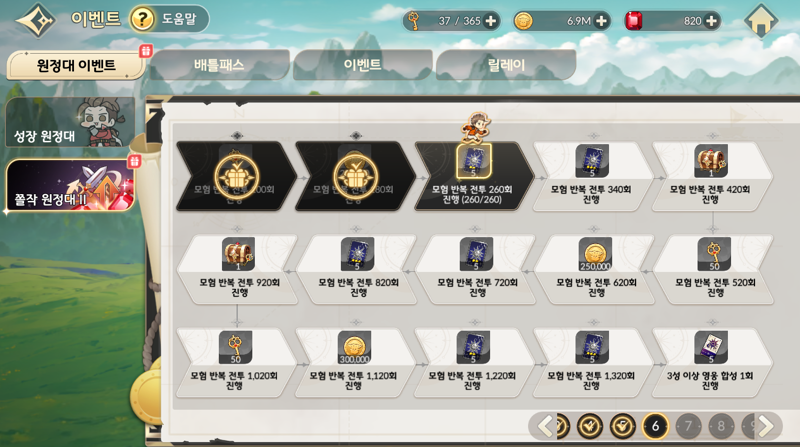Tap the 250,000 gold reward for 620회
This screenshot has width=800, height=447.
(595, 254)
